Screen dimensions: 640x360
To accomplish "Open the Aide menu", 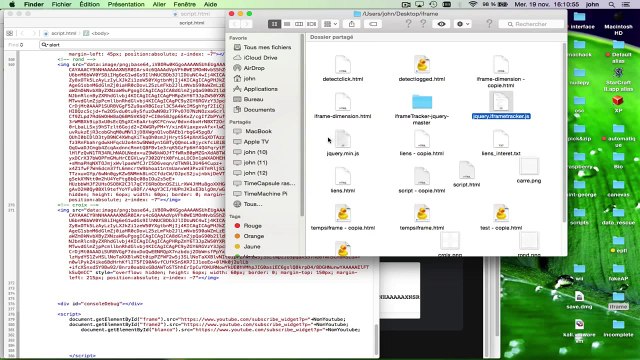I will coord(210,4).
